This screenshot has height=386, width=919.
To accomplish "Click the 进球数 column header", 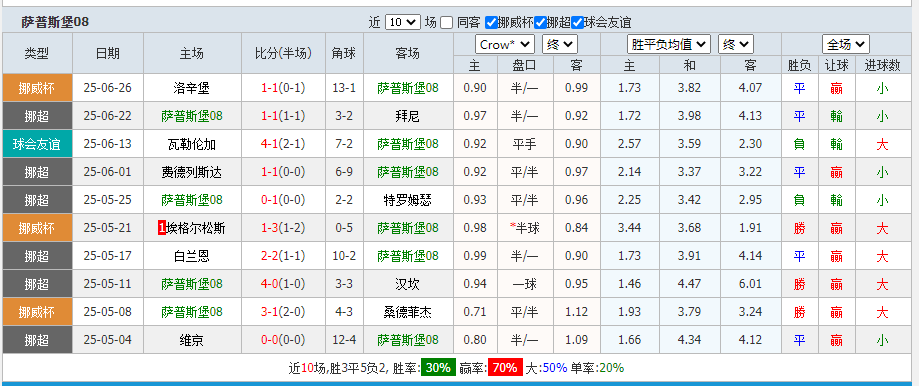I will click(x=882, y=66).
